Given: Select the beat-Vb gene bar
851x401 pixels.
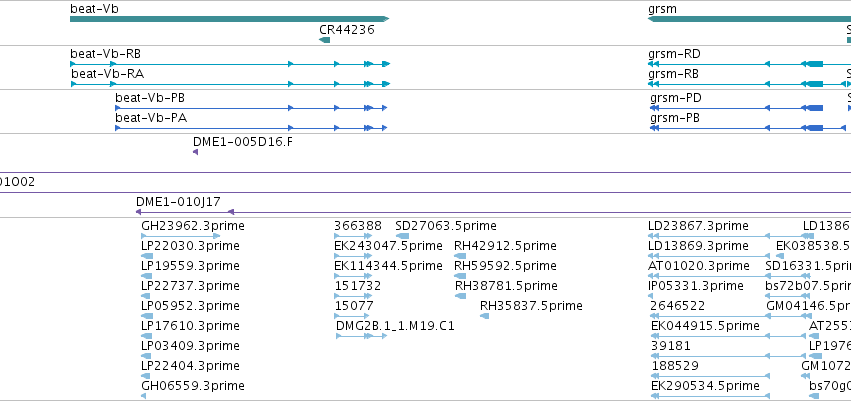Looking at the screenshot, I should click(230, 19).
